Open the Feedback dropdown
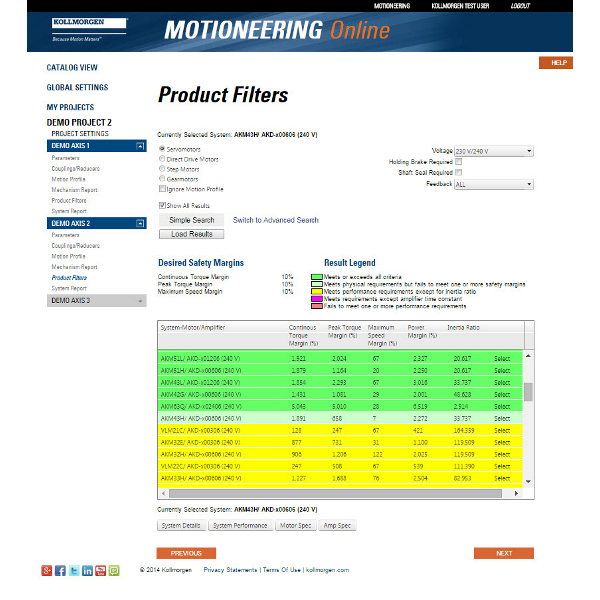This screenshot has width=600, height=600. pos(494,184)
